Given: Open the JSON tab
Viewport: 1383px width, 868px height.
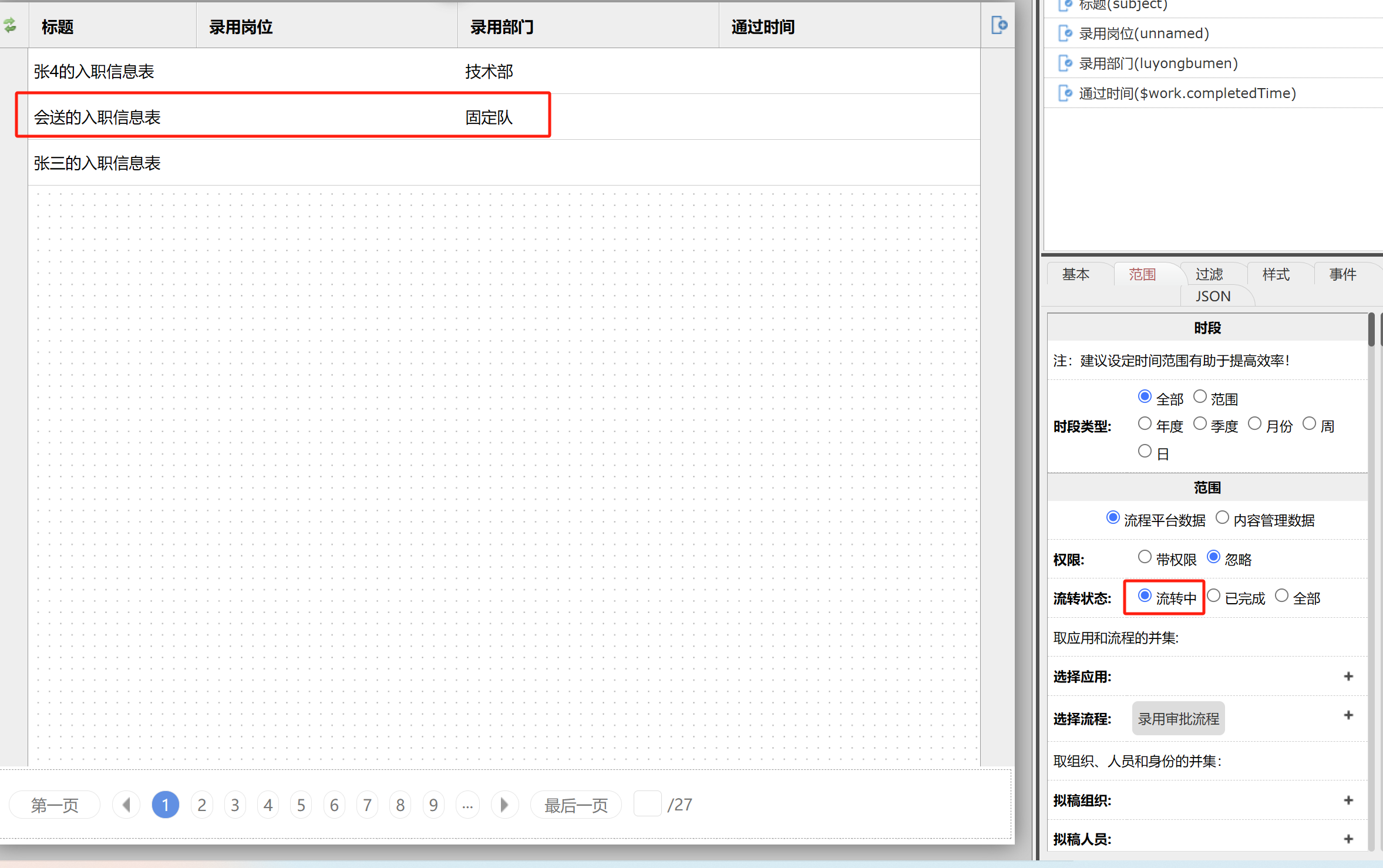Looking at the screenshot, I should [1213, 297].
